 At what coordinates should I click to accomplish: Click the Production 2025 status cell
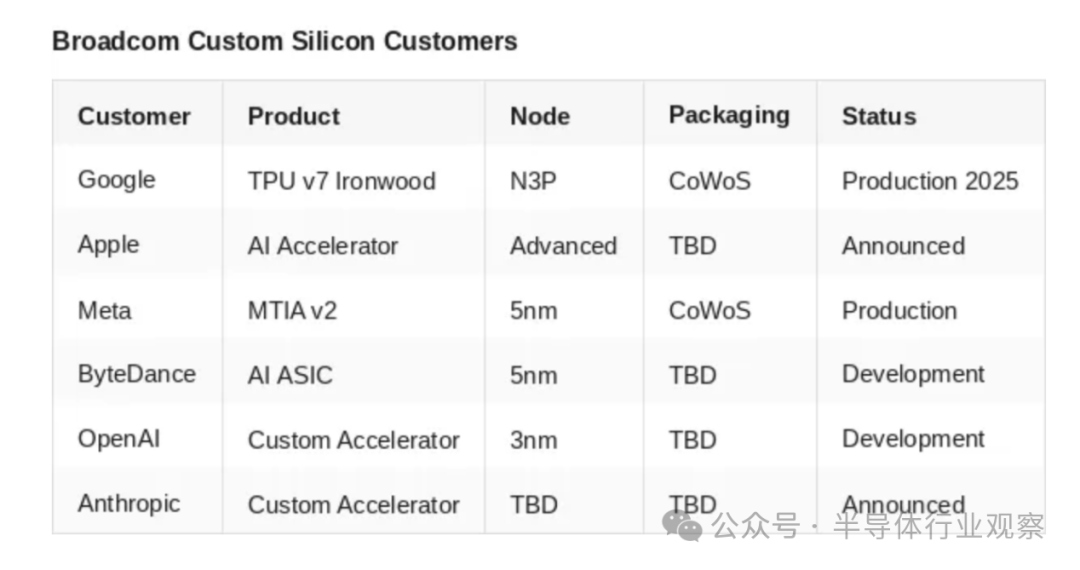click(x=930, y=181)
